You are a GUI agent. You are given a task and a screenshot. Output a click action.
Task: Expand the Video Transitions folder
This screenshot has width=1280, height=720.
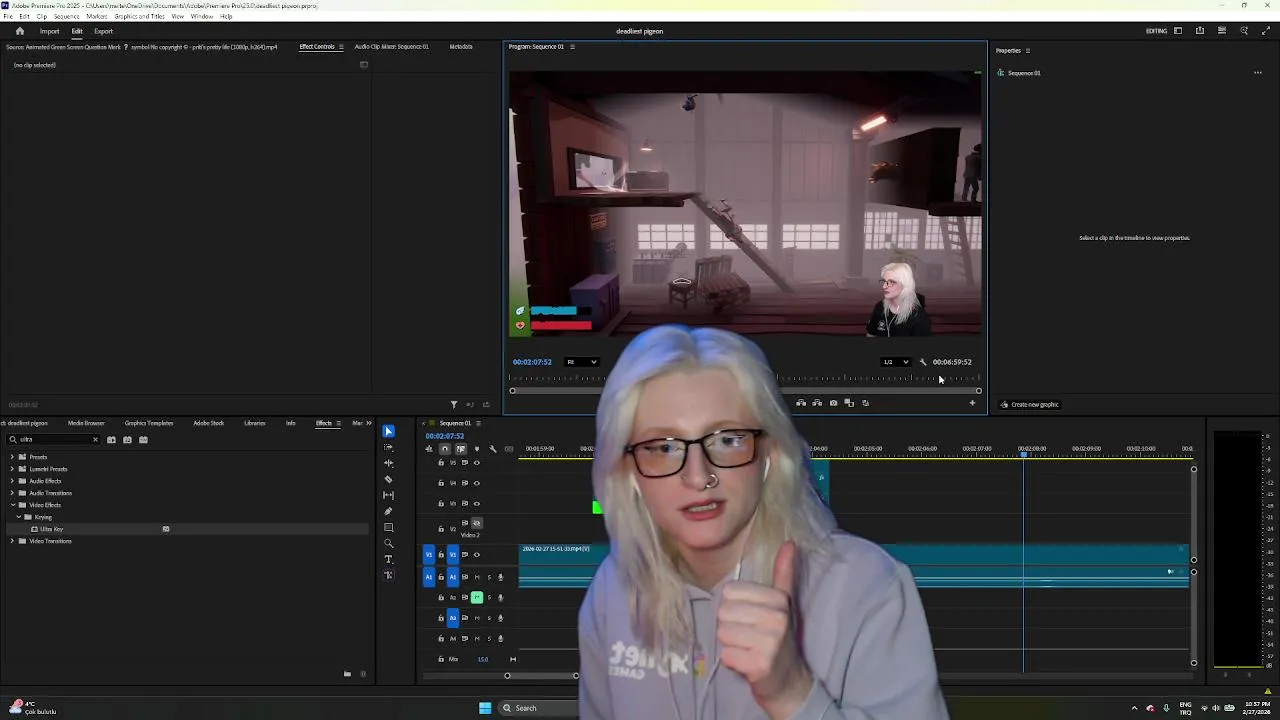point(12,541)
